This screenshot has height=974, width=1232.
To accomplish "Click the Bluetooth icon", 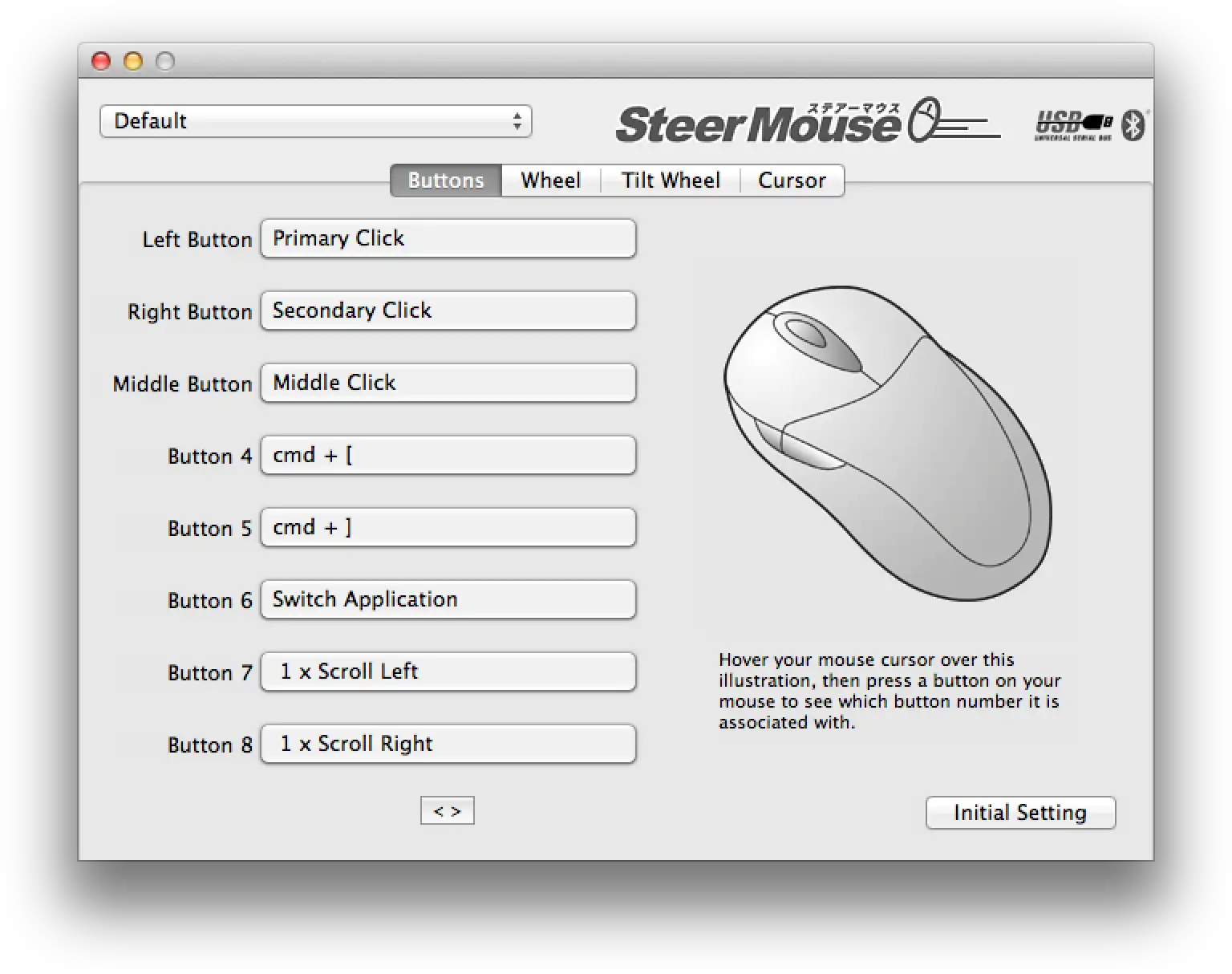I will 1133,125.
